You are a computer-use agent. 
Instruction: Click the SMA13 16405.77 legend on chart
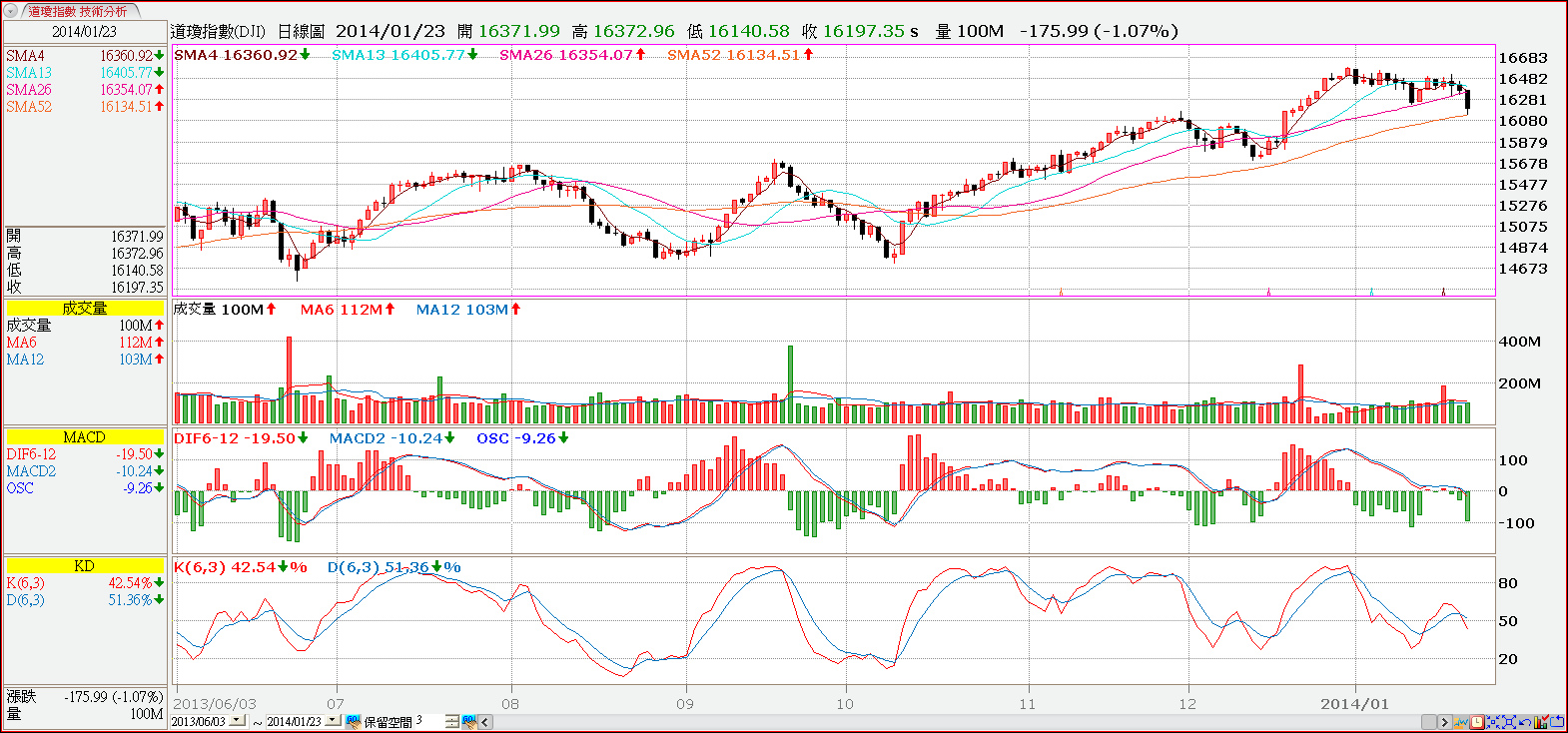coord(404,55)
